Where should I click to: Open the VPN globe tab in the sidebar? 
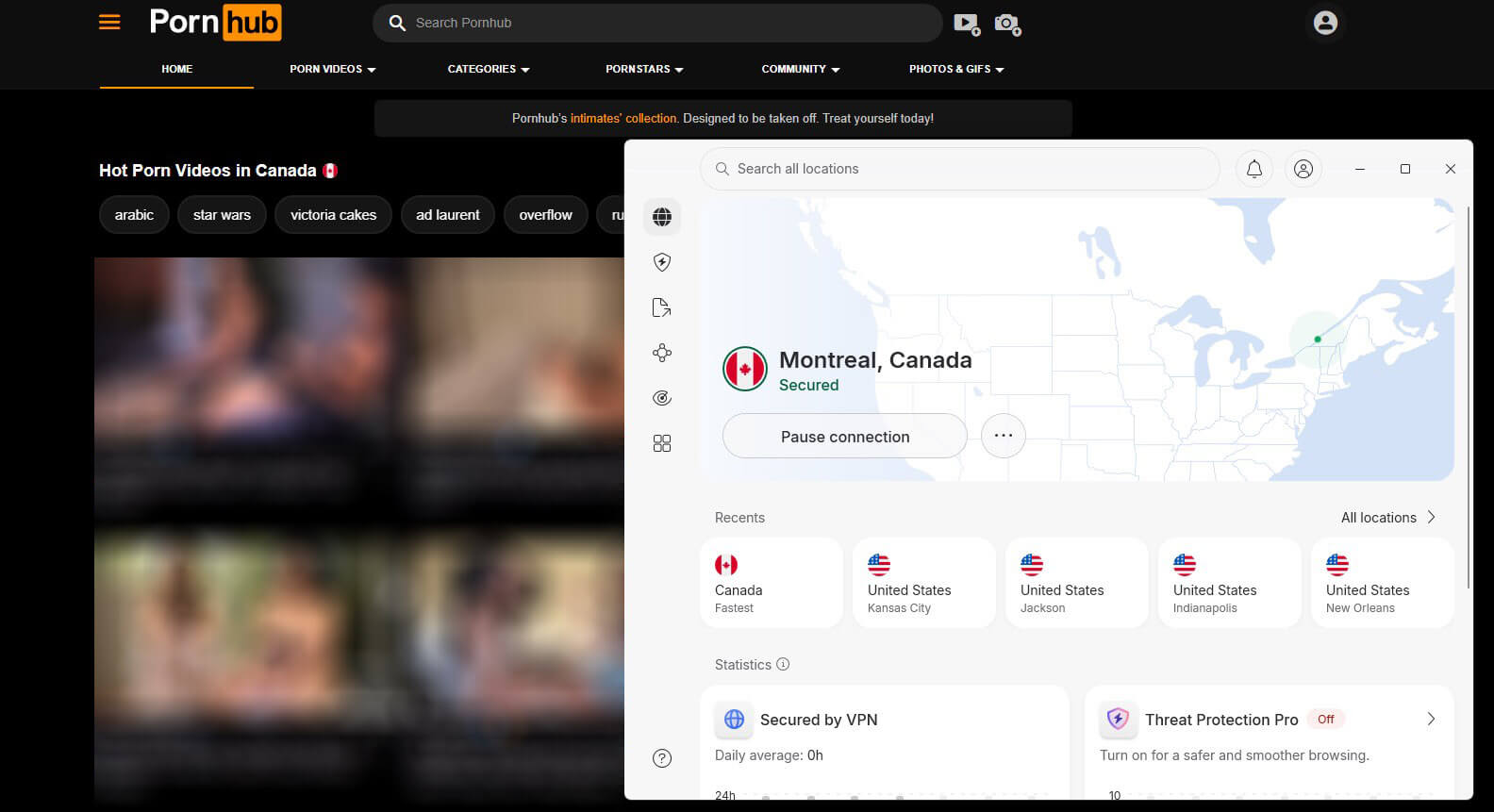(x=662, y=217)
